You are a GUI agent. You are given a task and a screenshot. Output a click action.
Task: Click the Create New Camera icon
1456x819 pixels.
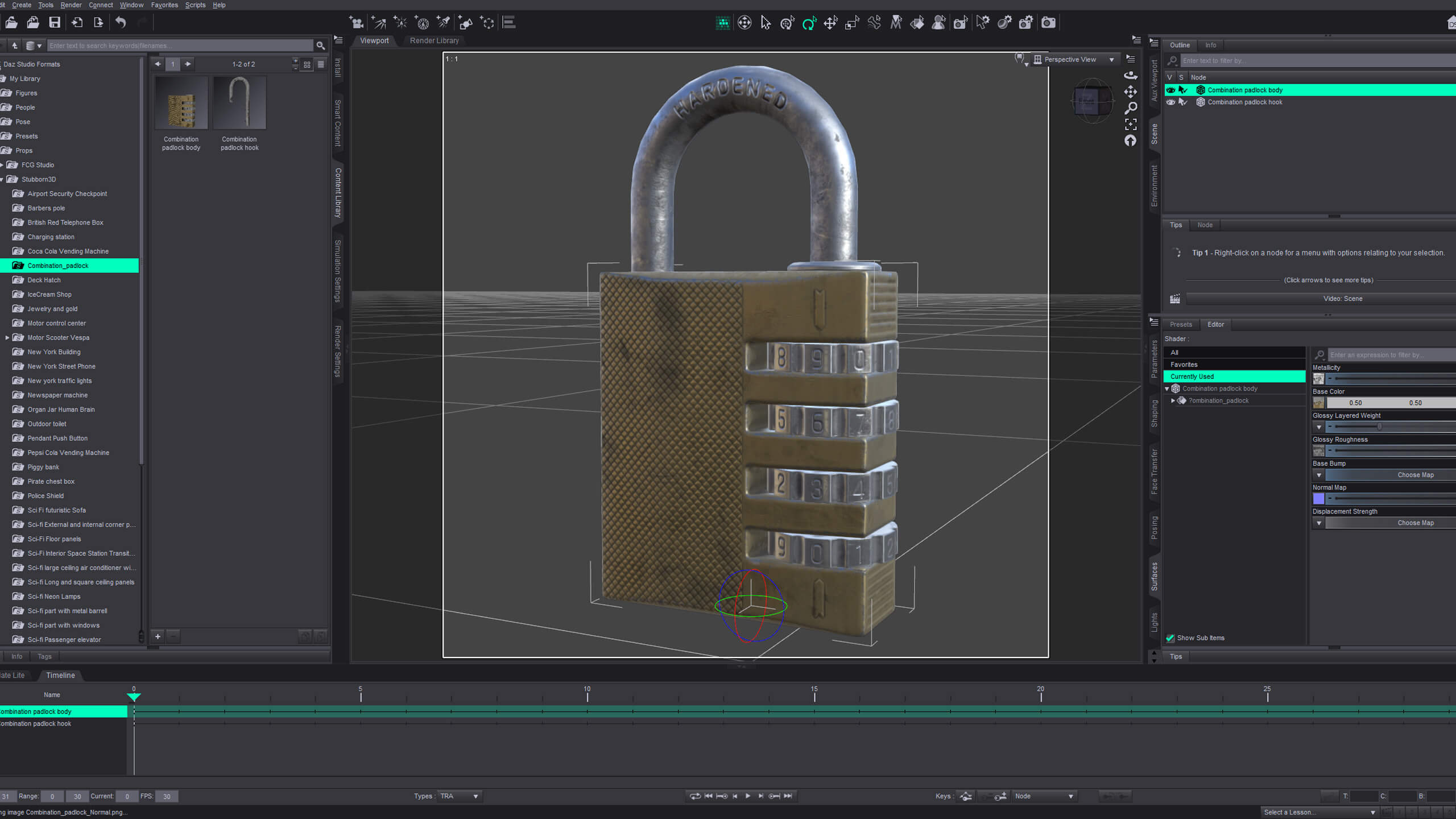tap(357, 23)
